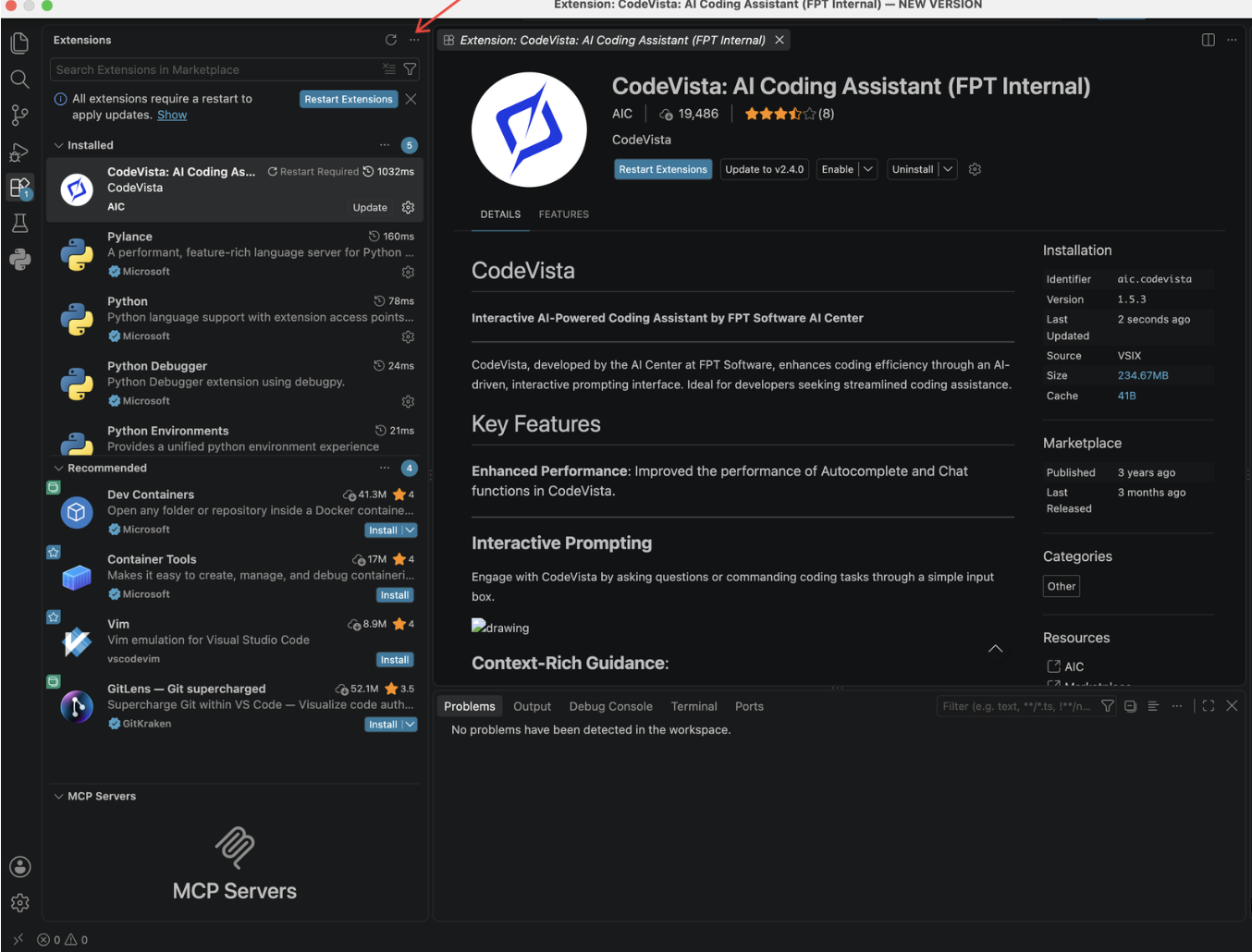Click the problems filter text field
This screenshot has width=1252, height=952.
click(x=1017, y=706)
